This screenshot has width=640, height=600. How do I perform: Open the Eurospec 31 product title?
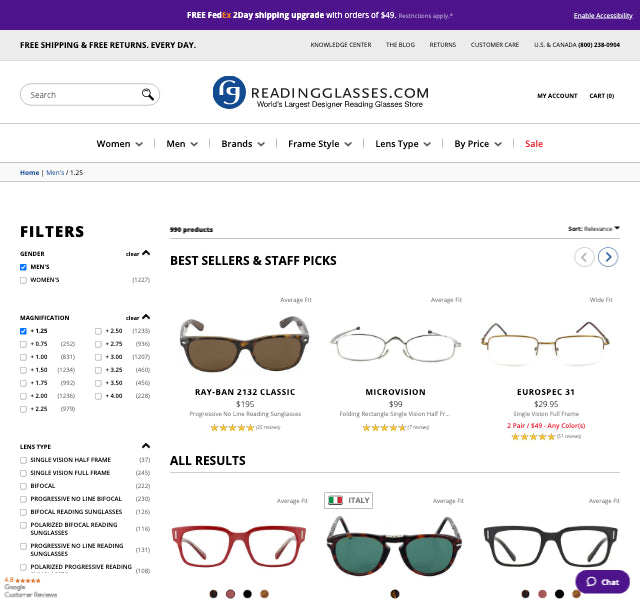pos(546,392)
